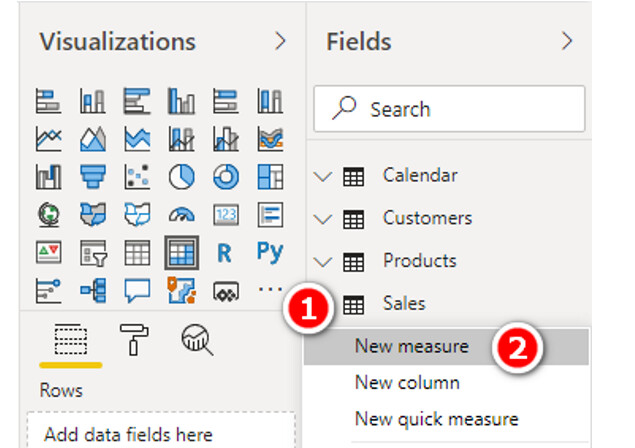Select the Matrix visual icon

coord(181,253)
